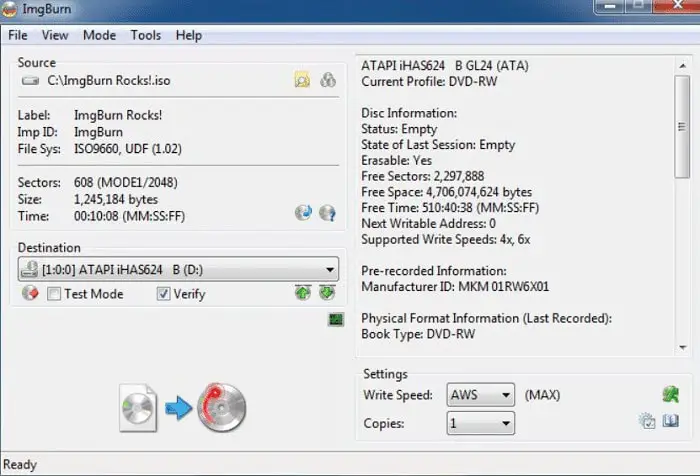Click the Time value 00:10:08 (MM:SS:FF)
This screenshot has height=476, width=700.
(129, 216)
